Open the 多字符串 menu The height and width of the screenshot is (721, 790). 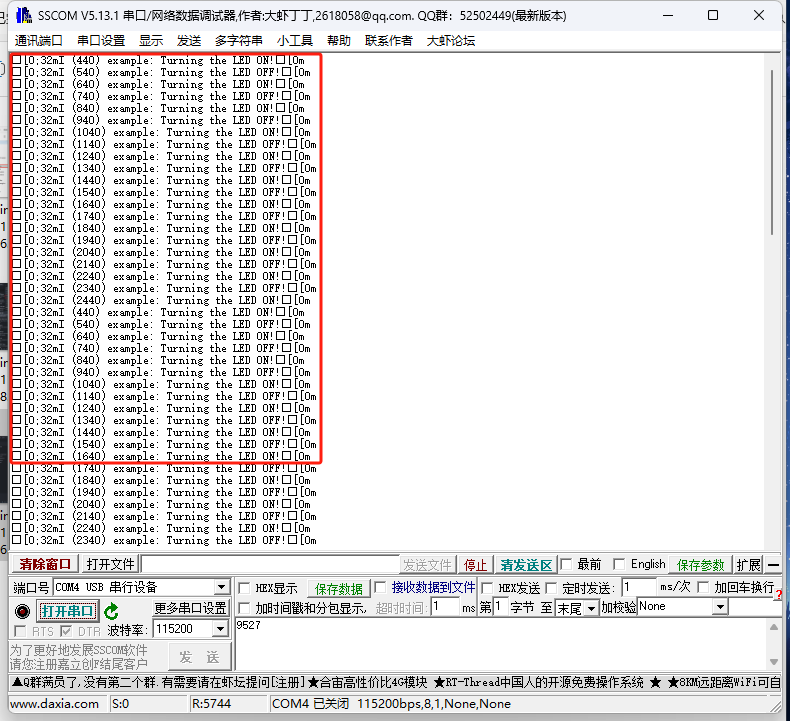pyautogui.click(x=238, y=40)
